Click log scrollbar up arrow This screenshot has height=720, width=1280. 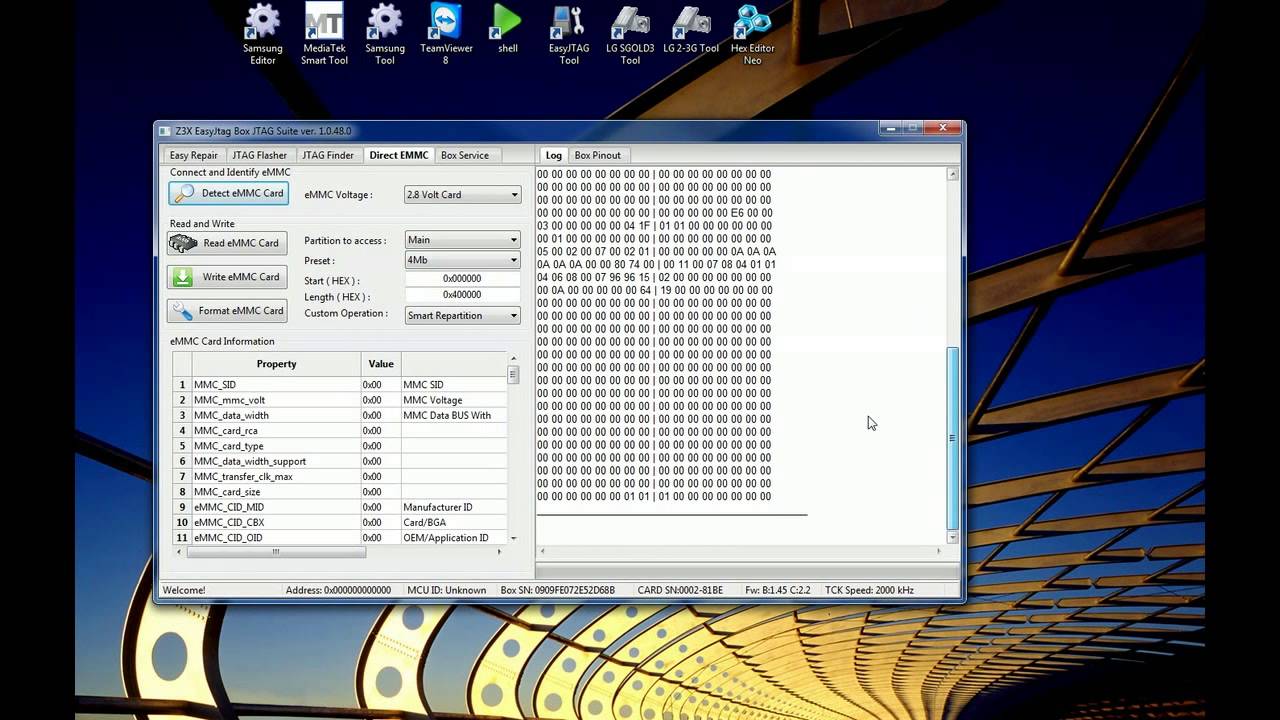(x=952, y=174)
